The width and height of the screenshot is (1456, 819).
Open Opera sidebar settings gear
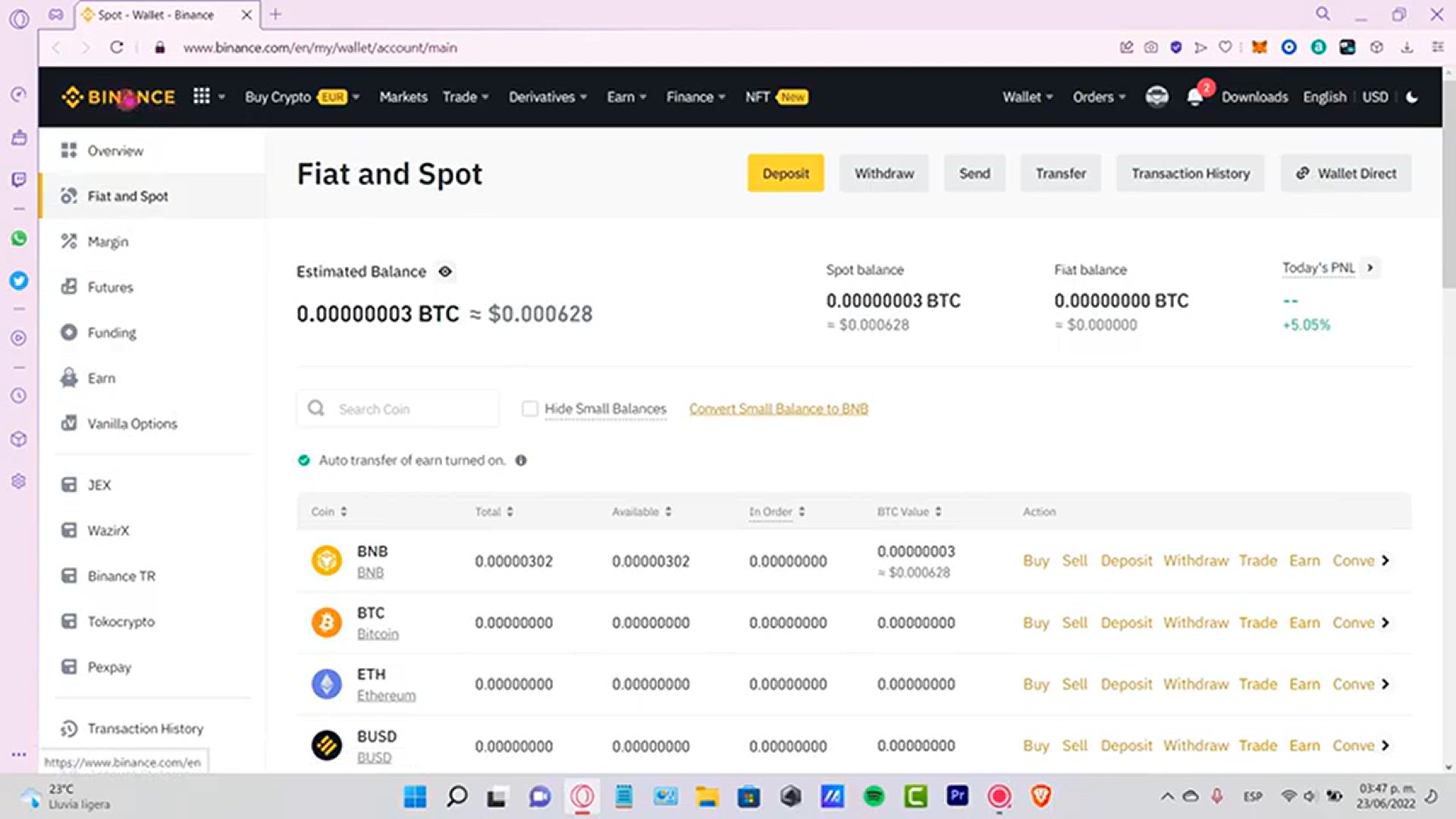coord(19,482)
